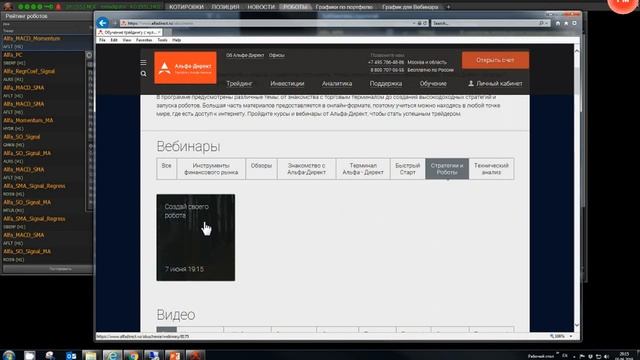Image resolution: width=640 pixels, height=360 pixels.
Task: Select the Технический анализ webinar filter
Action: pyautogui.click(x=491, y=169)
